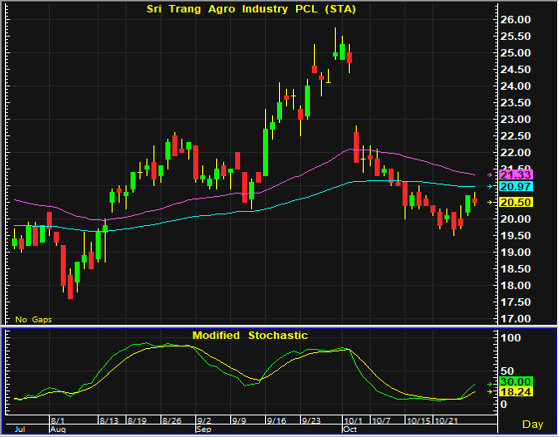Click the chart title Sri Trang Agro Industry PCL (STA)

[251, 9]
